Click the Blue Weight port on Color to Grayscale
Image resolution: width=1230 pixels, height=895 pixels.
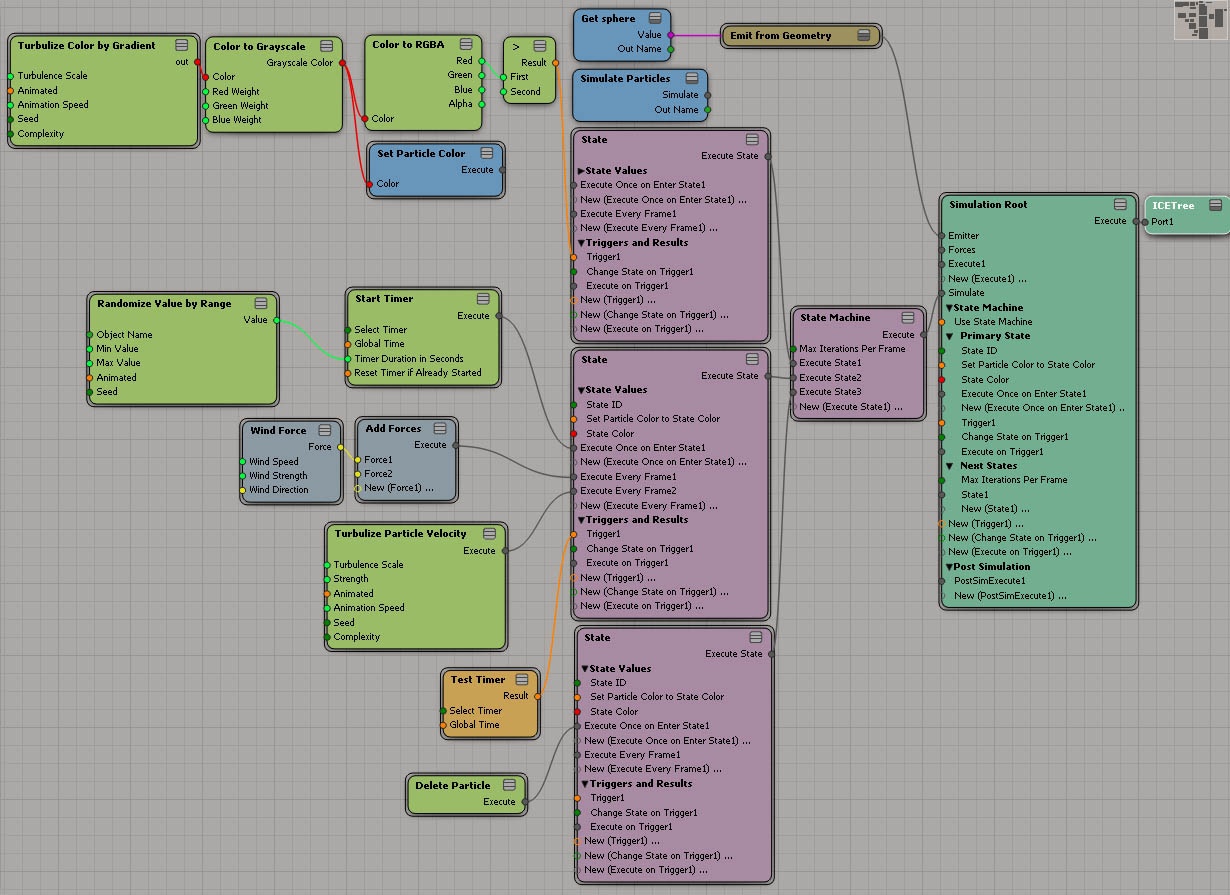206,120
